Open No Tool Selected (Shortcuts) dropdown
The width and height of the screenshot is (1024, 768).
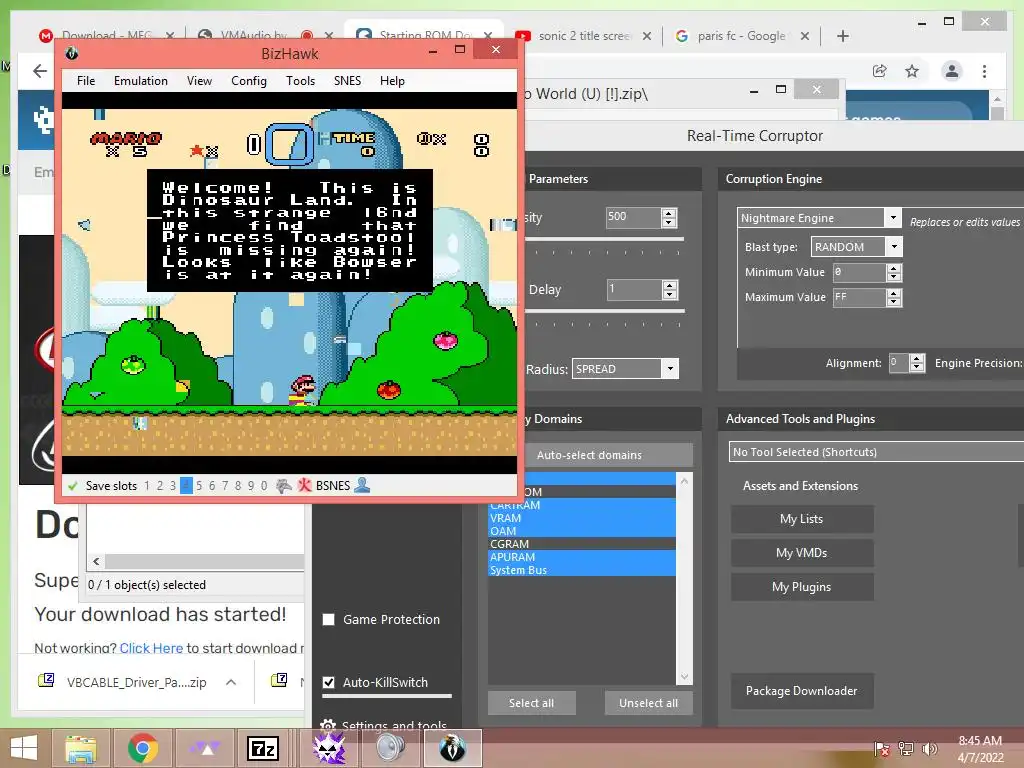tap(876, 452)
